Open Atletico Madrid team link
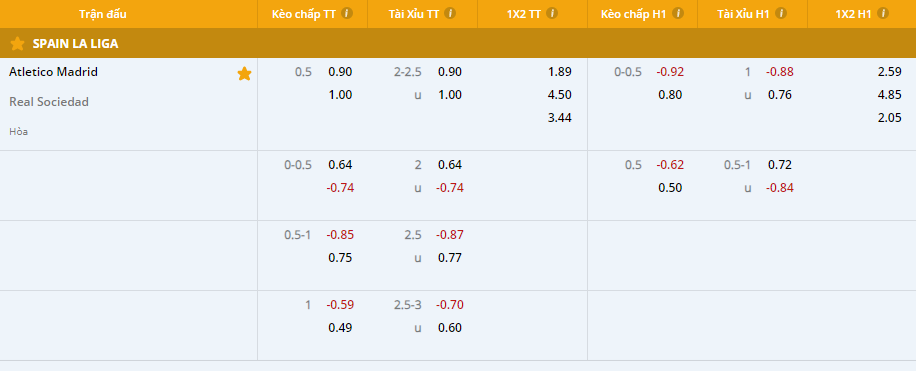This screenshot has height=371, width=916. pyautogui.click(x=53, y=72)
